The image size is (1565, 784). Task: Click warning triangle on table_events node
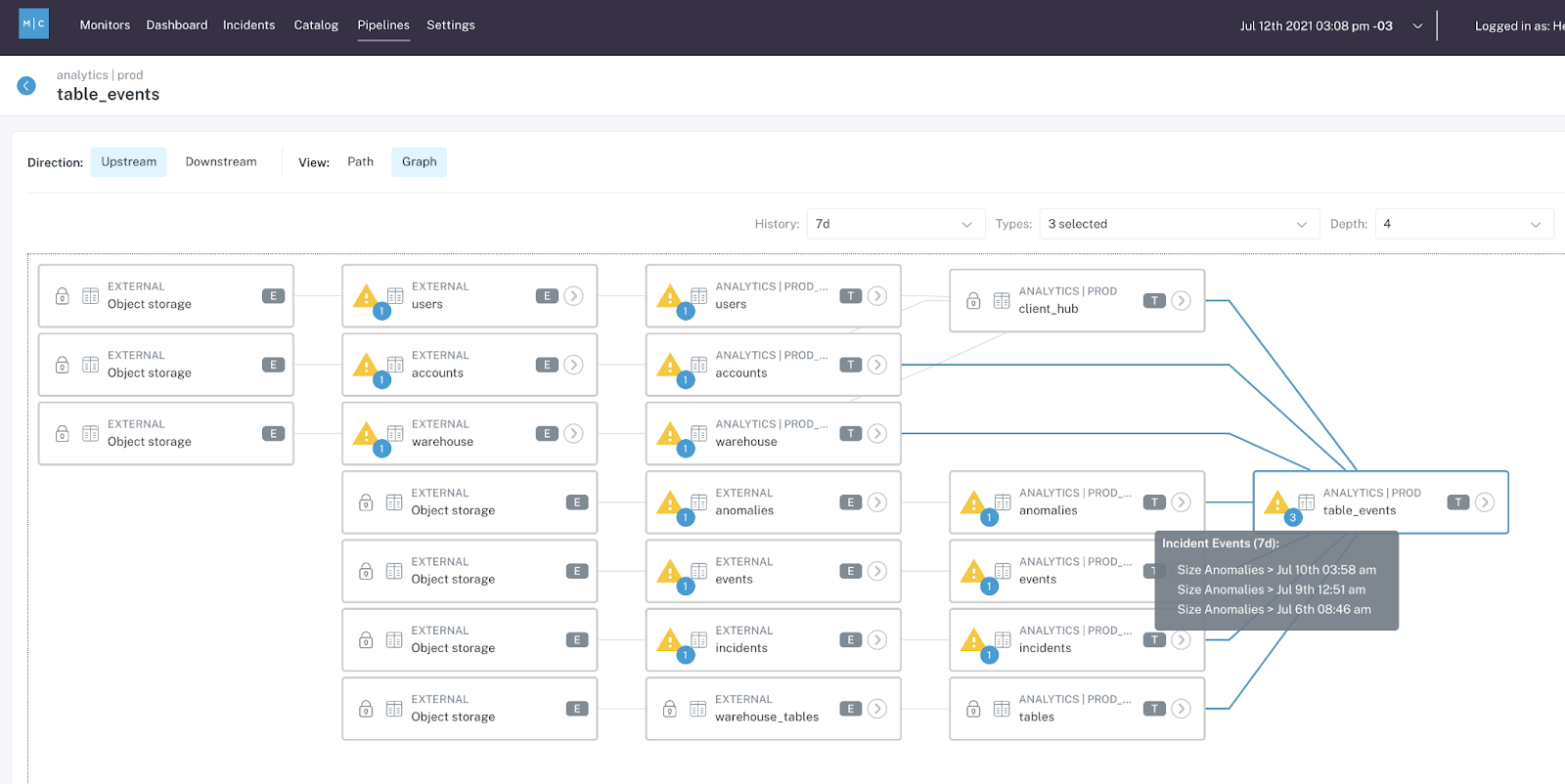pos(1276,503)
